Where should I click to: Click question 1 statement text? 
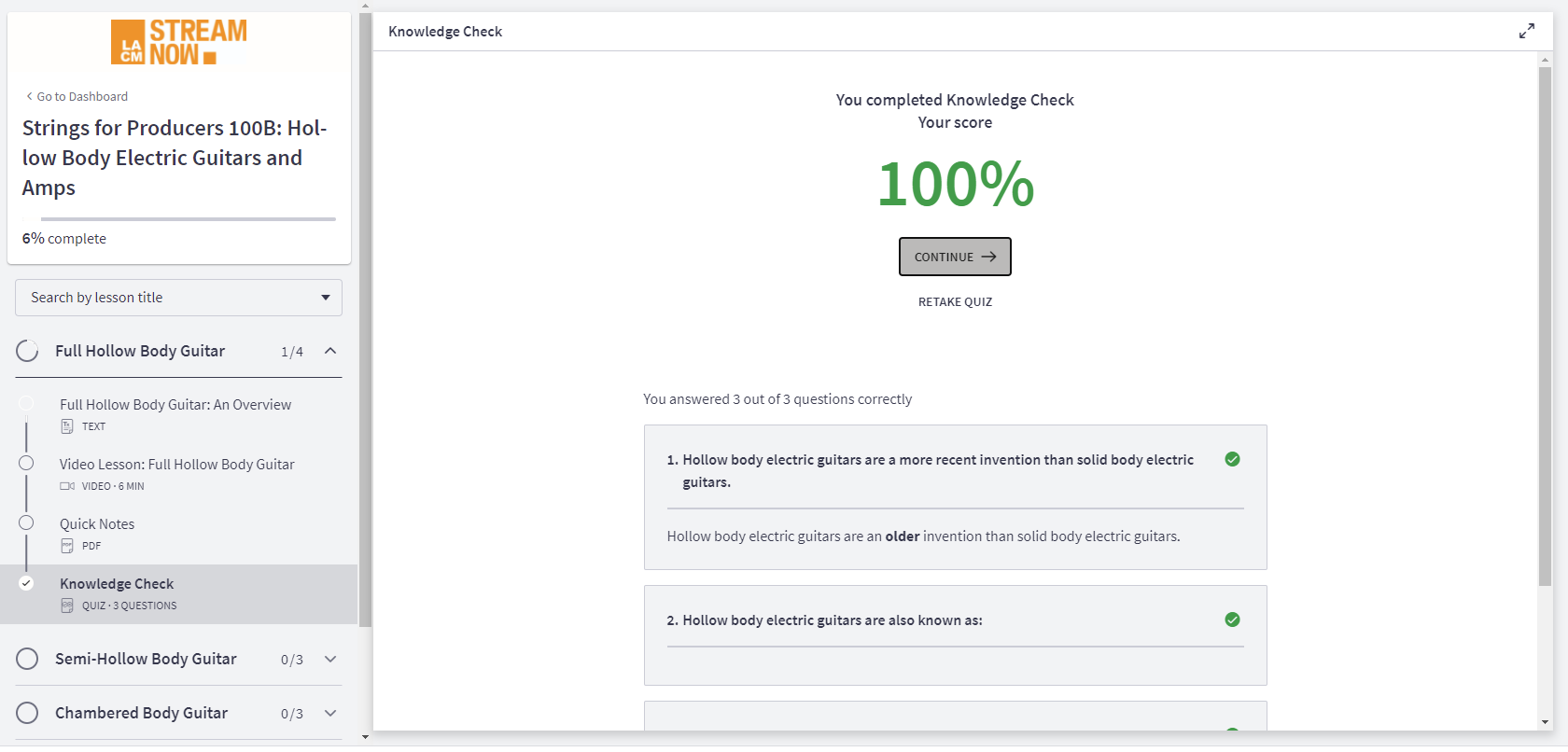point(938,471)
